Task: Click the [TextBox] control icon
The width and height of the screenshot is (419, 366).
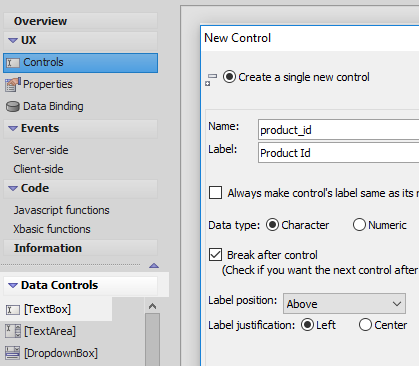Action: [x=13, y=310]
